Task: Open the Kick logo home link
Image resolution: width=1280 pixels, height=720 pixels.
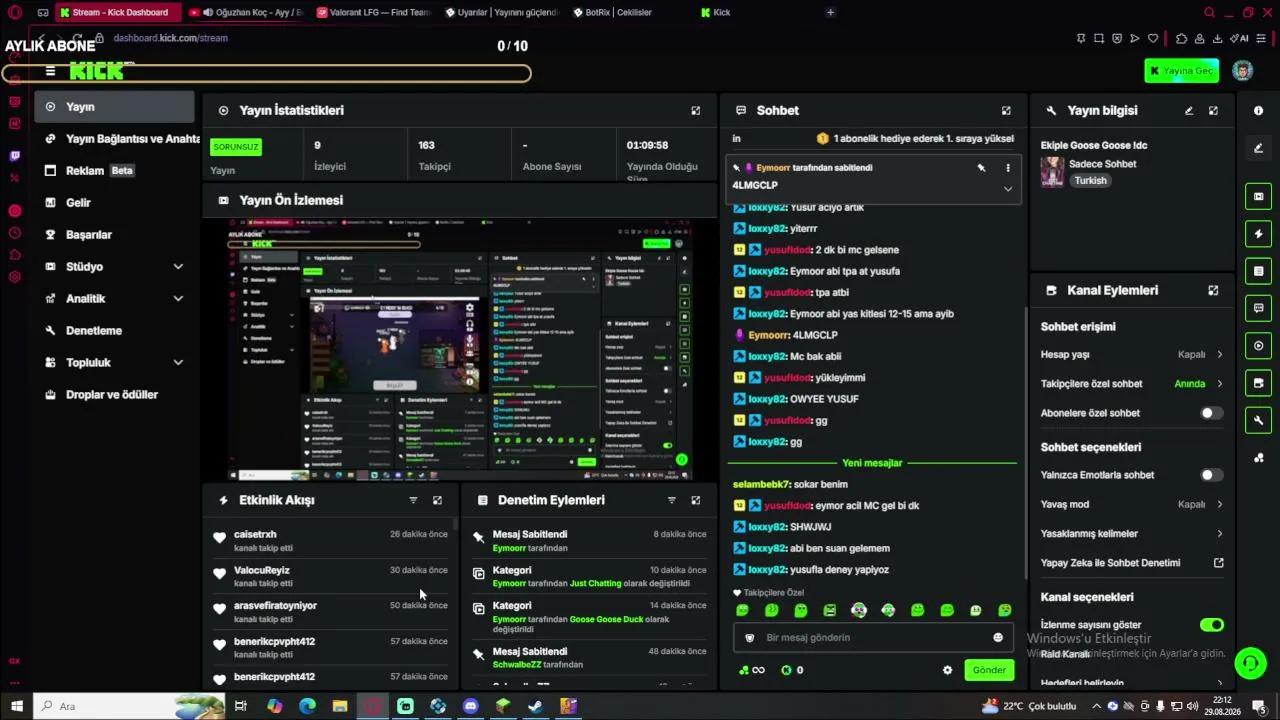Action: 97,71
